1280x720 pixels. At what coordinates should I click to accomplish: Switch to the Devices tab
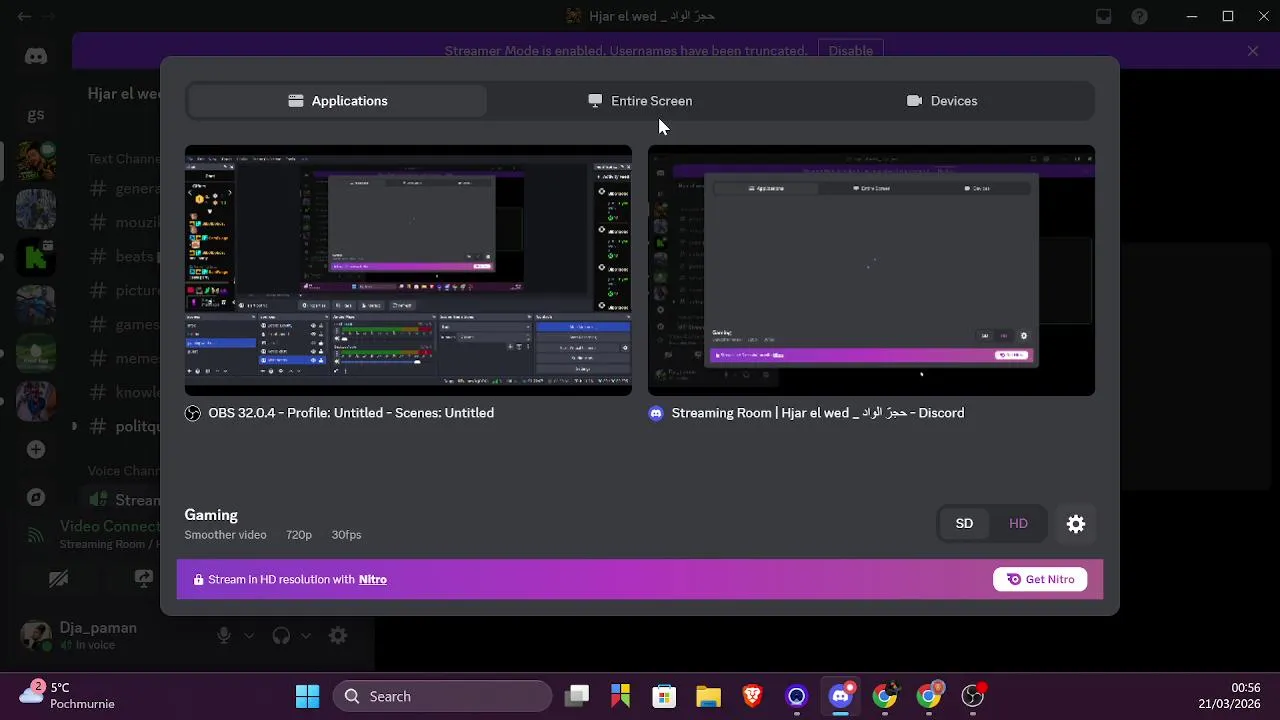tap(942, 101)
